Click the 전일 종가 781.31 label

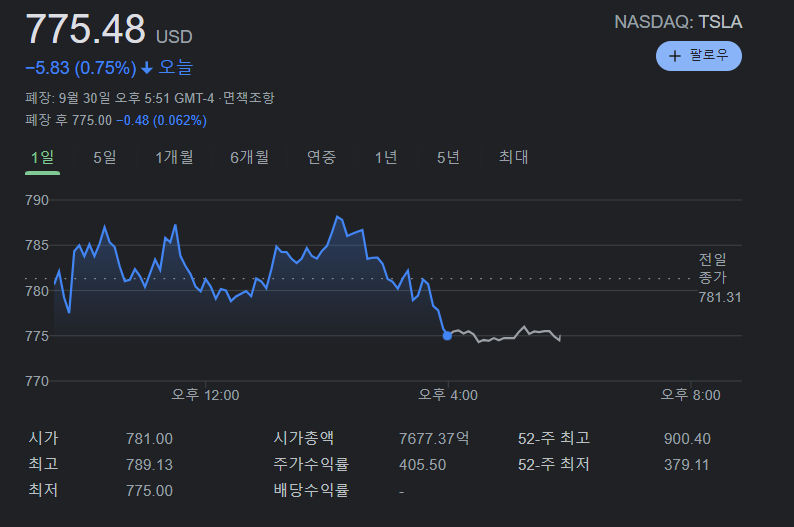[720, 278]
